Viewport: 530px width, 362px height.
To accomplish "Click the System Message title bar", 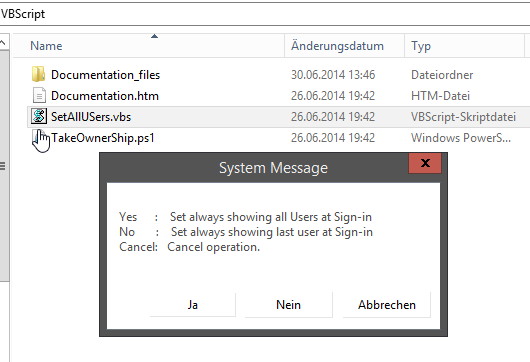I will tap(254, 168).
